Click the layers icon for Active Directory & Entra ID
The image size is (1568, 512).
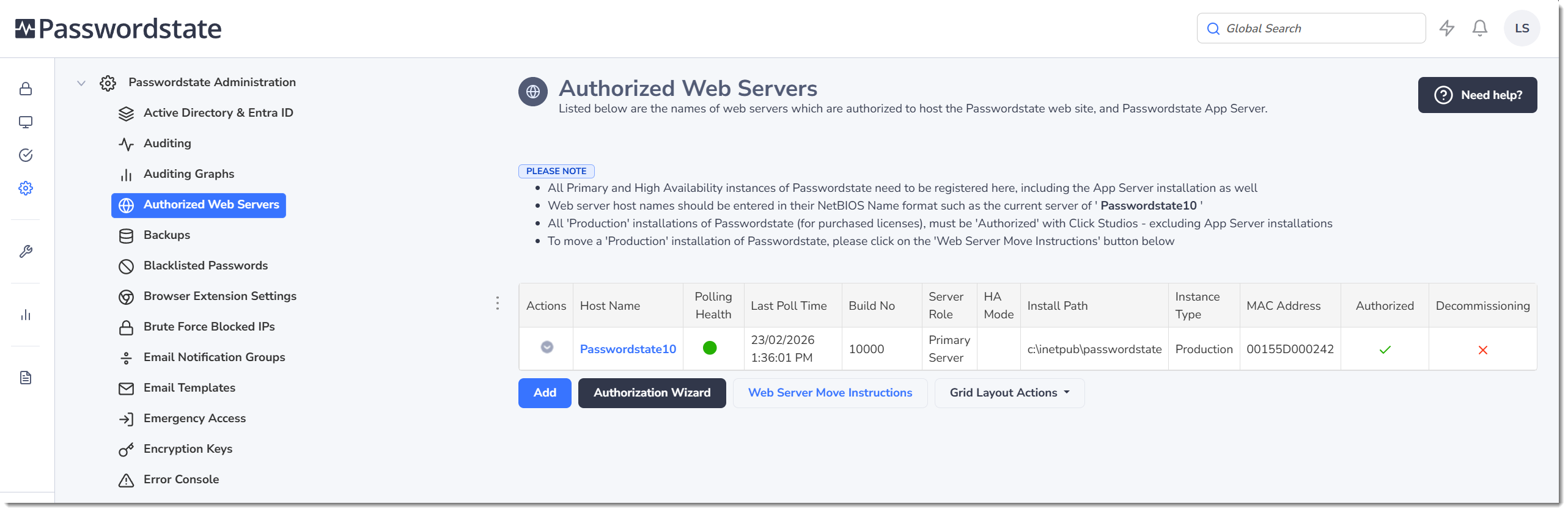[126, 113]
